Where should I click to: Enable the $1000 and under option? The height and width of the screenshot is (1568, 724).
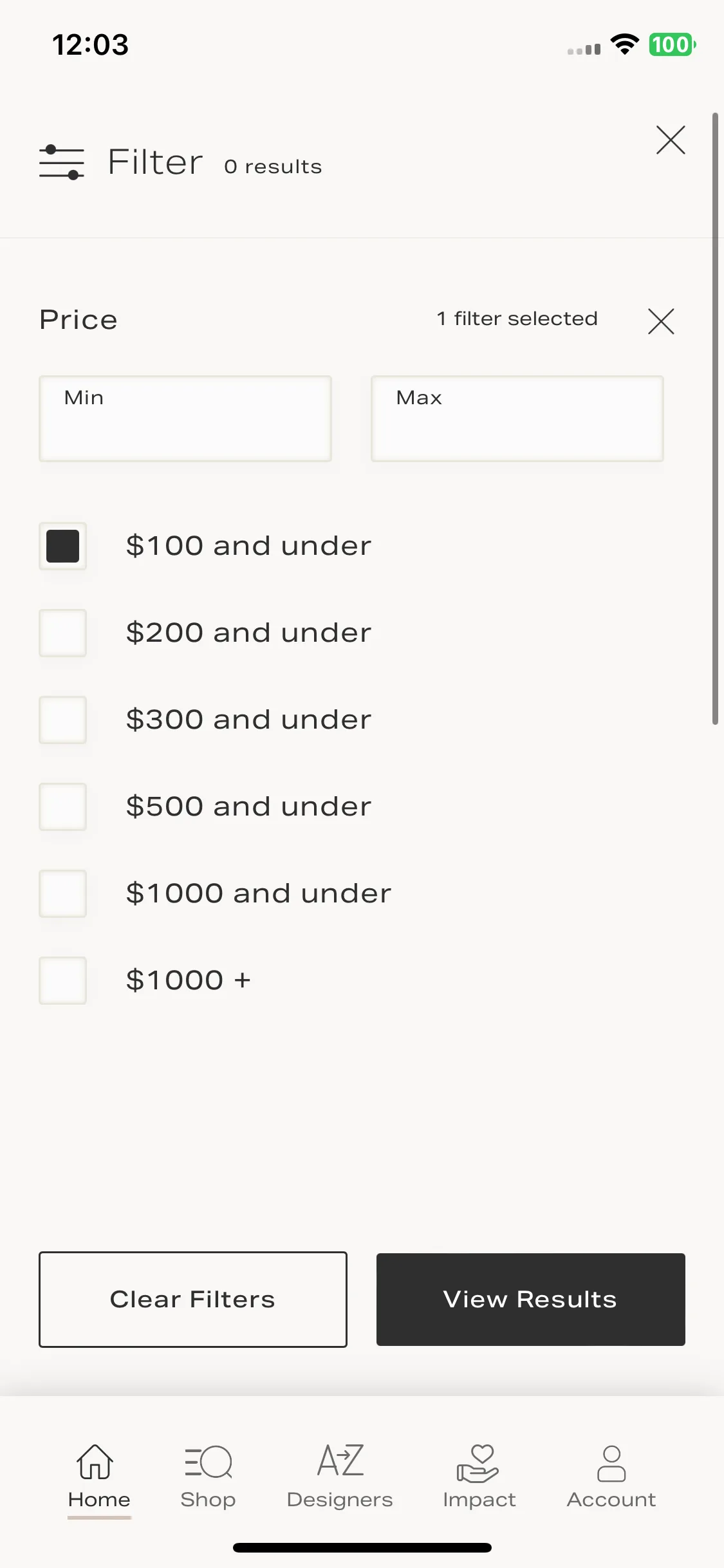pyautogui.click(x=62, y=893)
